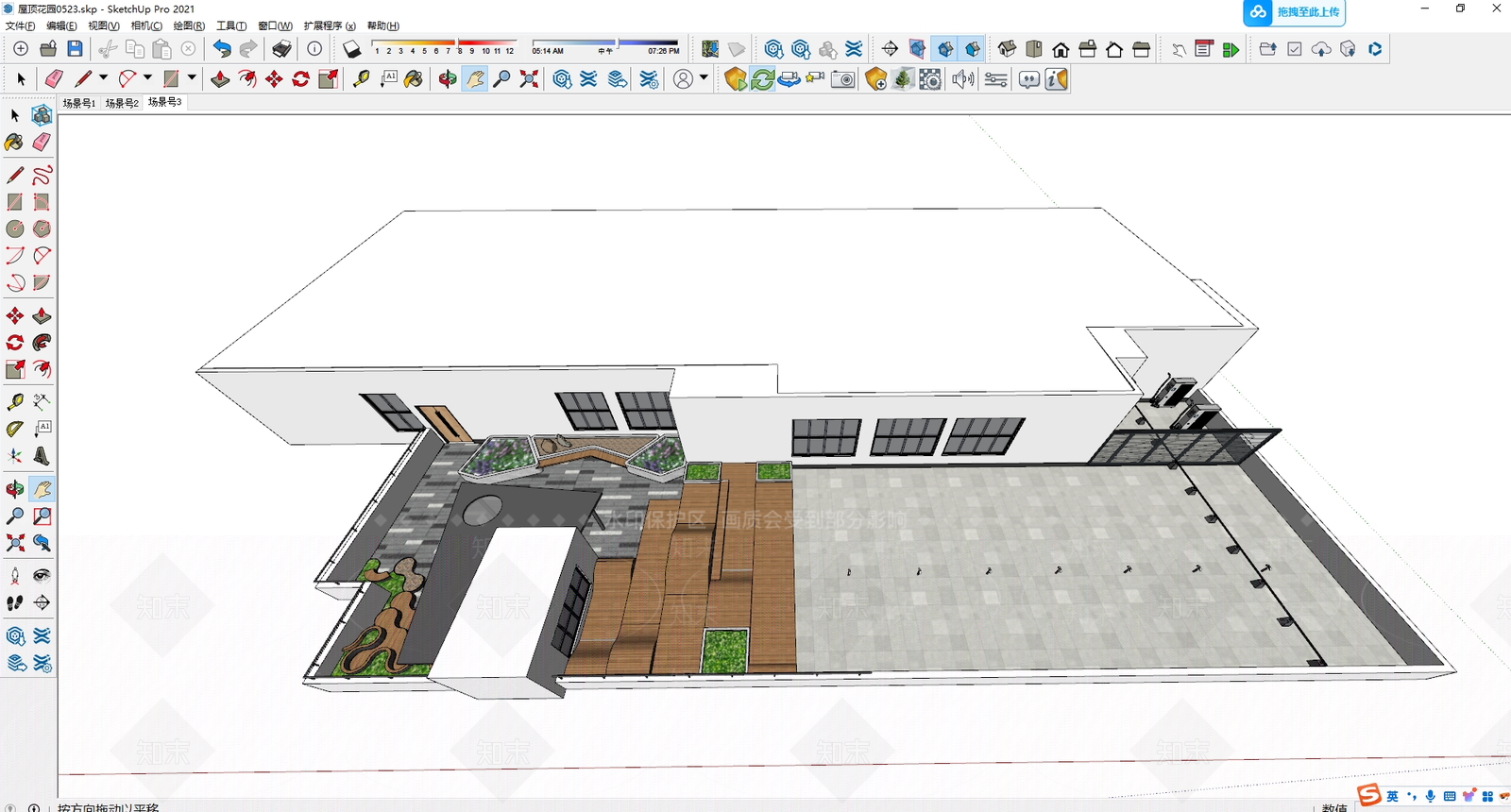1511x812 pixels.
Task: Expand the Rectangle tool dropdown arrow
Action: [x=192, y=78]
